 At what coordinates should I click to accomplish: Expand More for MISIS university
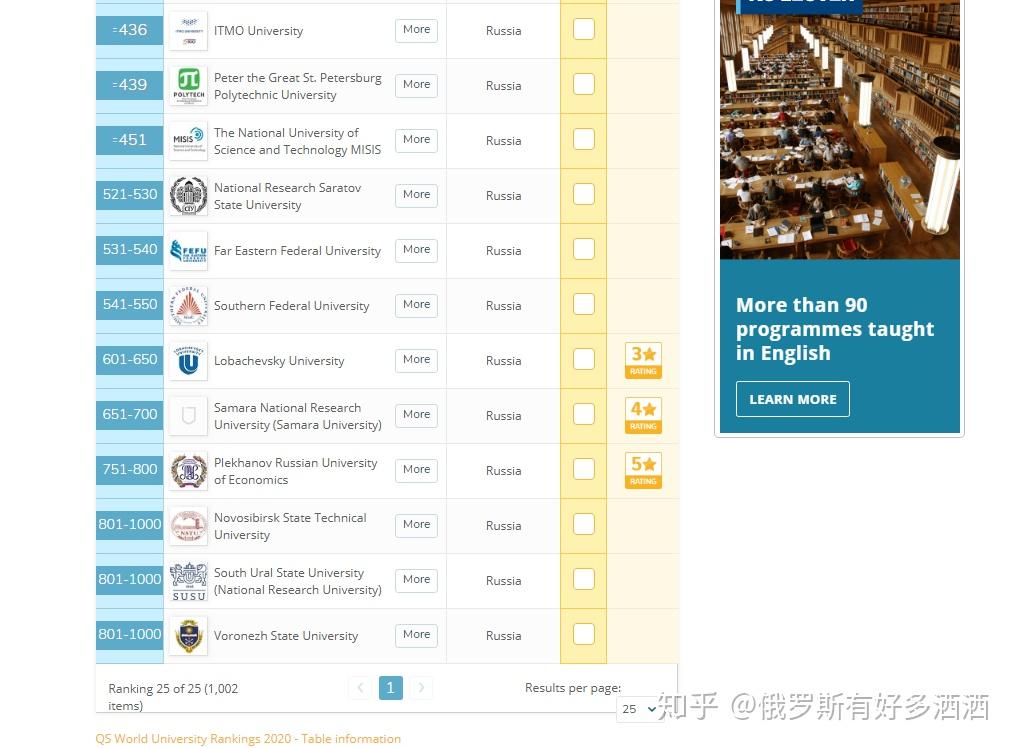click(x=416, y=140)
